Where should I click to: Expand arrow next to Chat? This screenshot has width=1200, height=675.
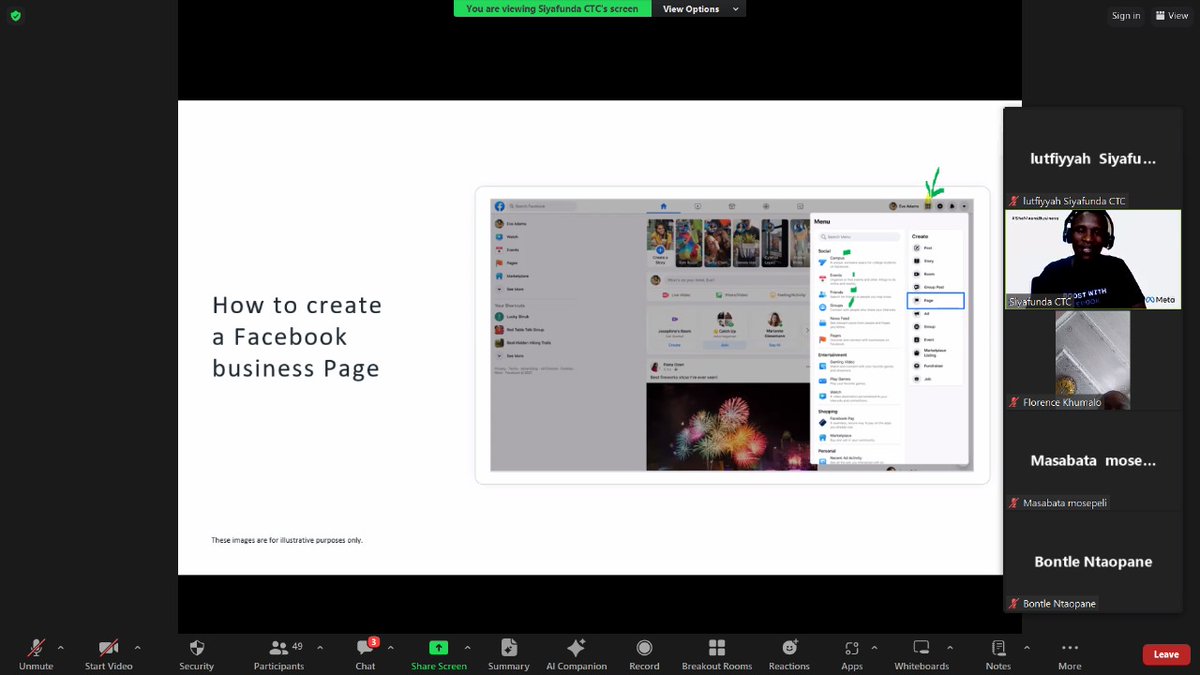point(390,647)
